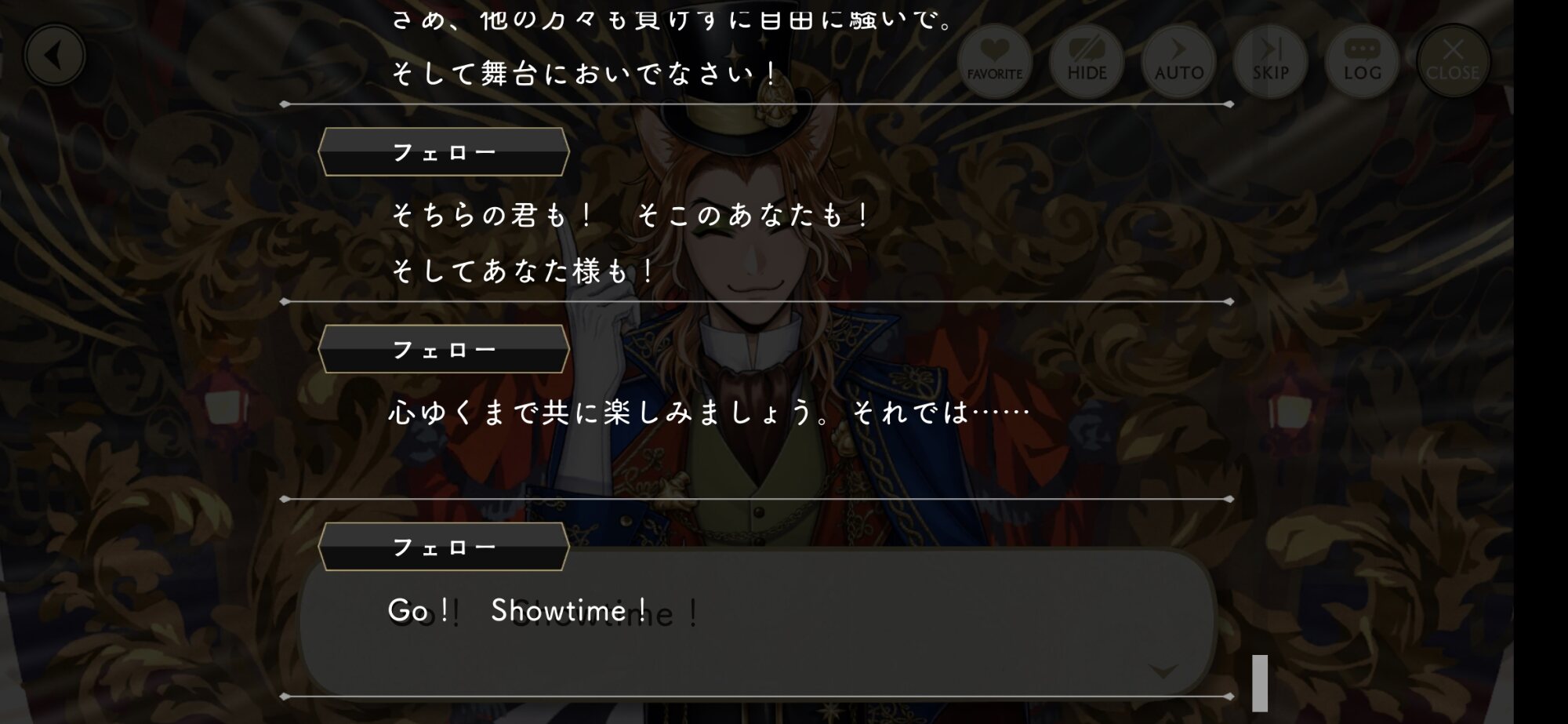
Task: Close the log with the CLOSE X
Action: (x=1453, y=61)
